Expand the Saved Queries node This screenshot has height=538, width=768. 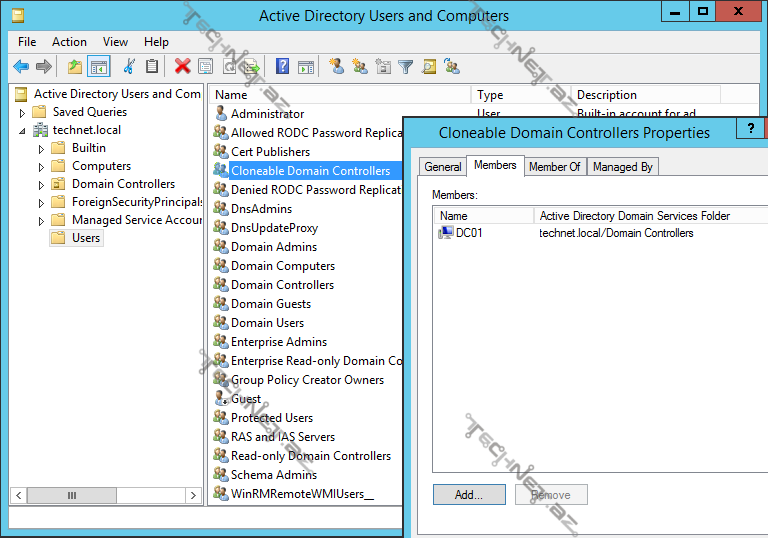click(x=22, y=113)
